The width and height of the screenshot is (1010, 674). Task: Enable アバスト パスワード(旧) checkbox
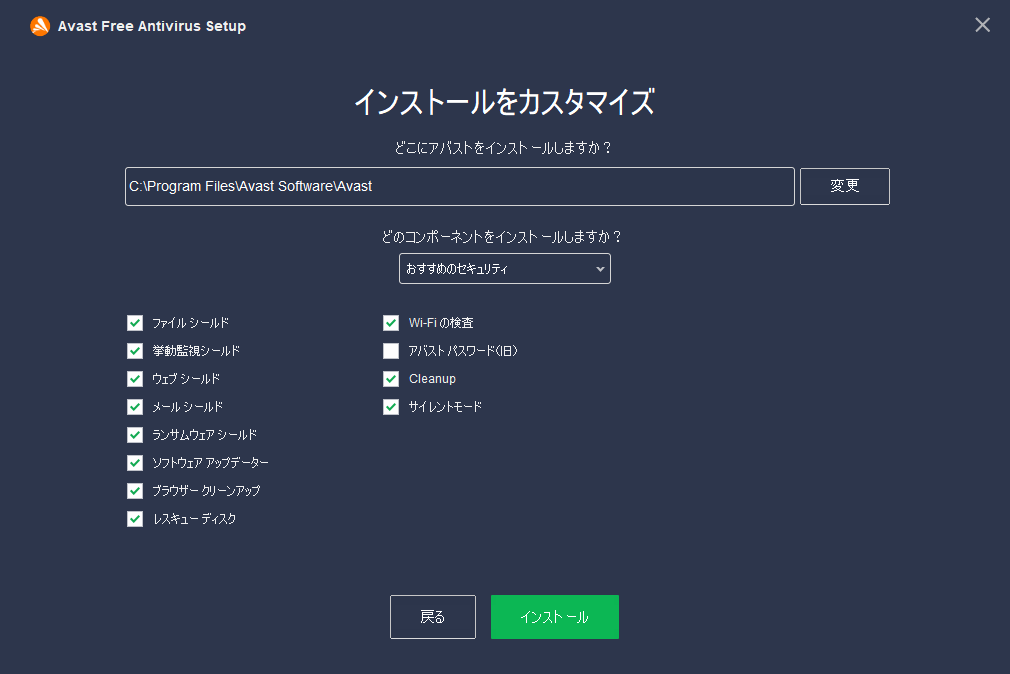point(391,351)
